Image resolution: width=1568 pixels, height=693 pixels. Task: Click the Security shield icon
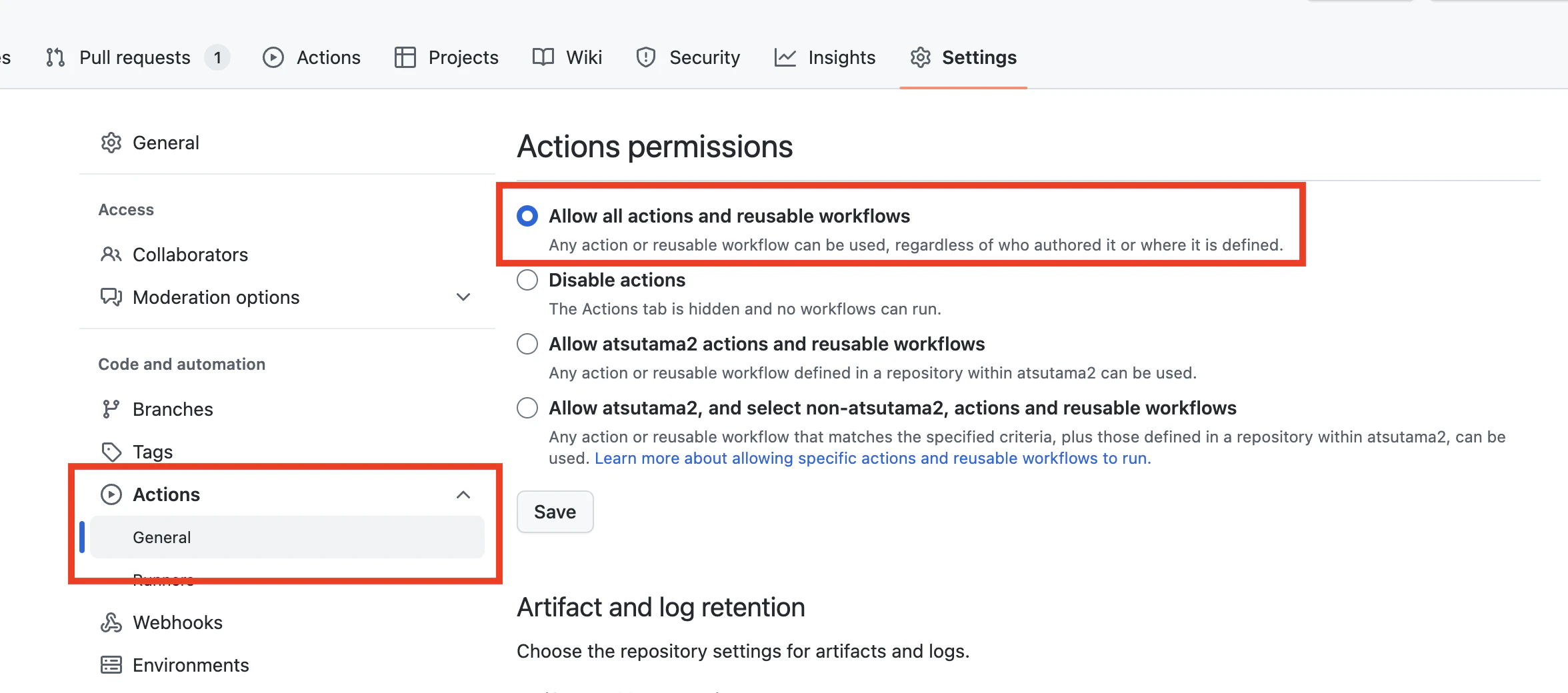[x=646, y=57]
